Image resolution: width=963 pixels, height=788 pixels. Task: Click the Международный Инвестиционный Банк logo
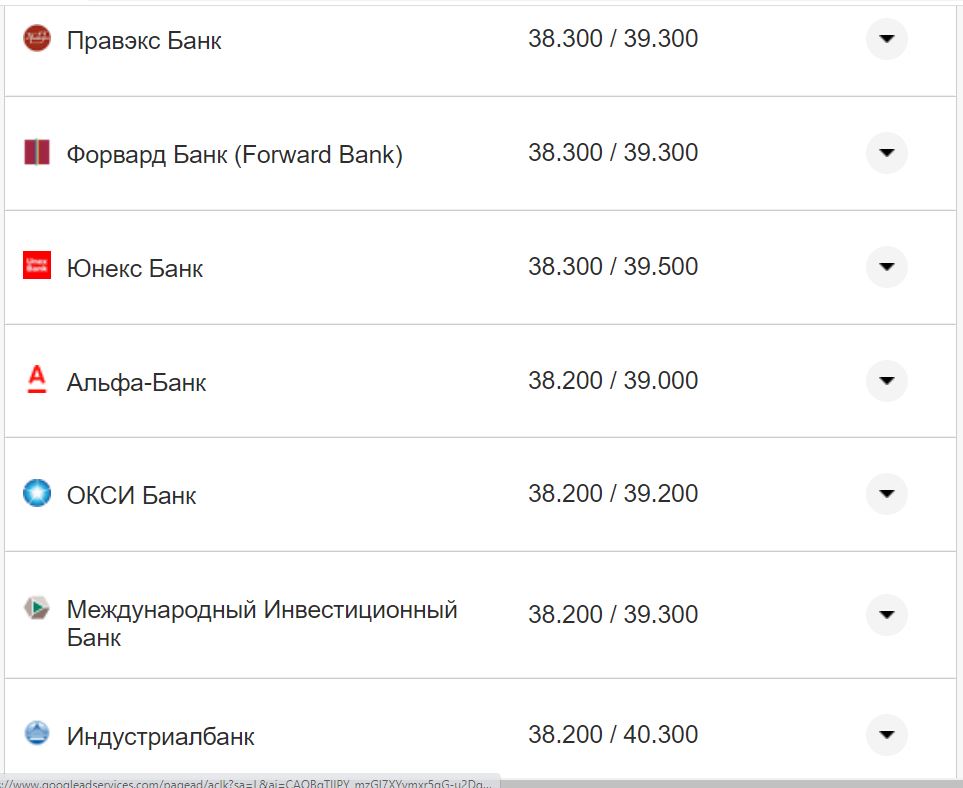[35, 608]
